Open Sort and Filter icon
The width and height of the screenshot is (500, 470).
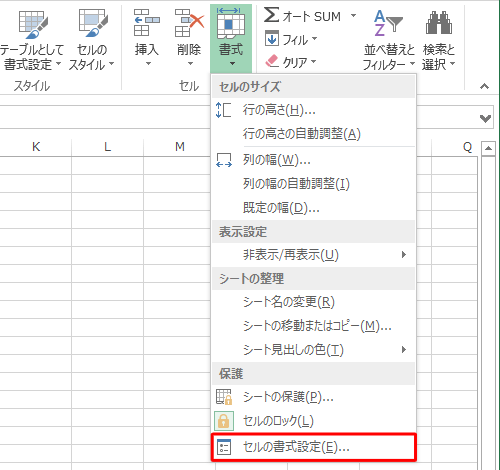pos(388,23)
